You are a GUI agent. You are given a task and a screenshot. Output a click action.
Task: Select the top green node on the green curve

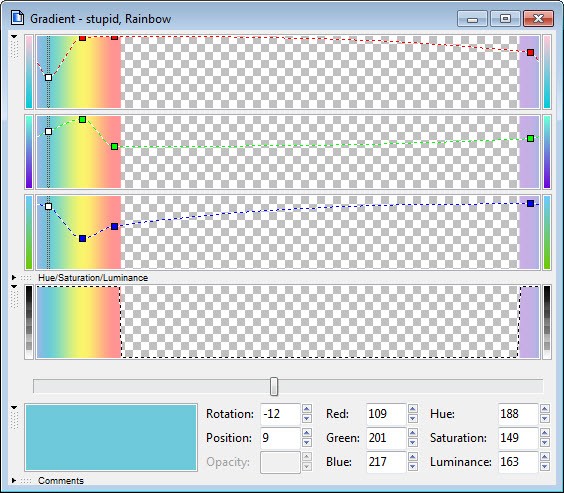click(82, 119)
